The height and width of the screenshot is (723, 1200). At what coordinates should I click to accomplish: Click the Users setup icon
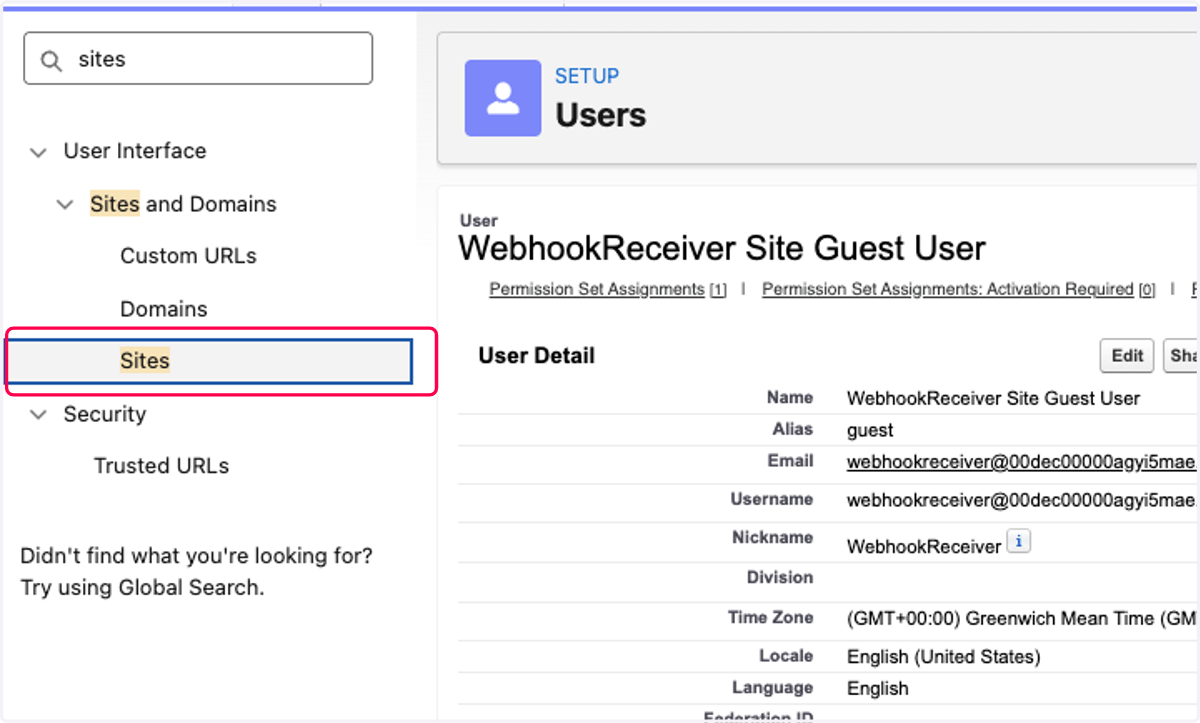point(503,97)
